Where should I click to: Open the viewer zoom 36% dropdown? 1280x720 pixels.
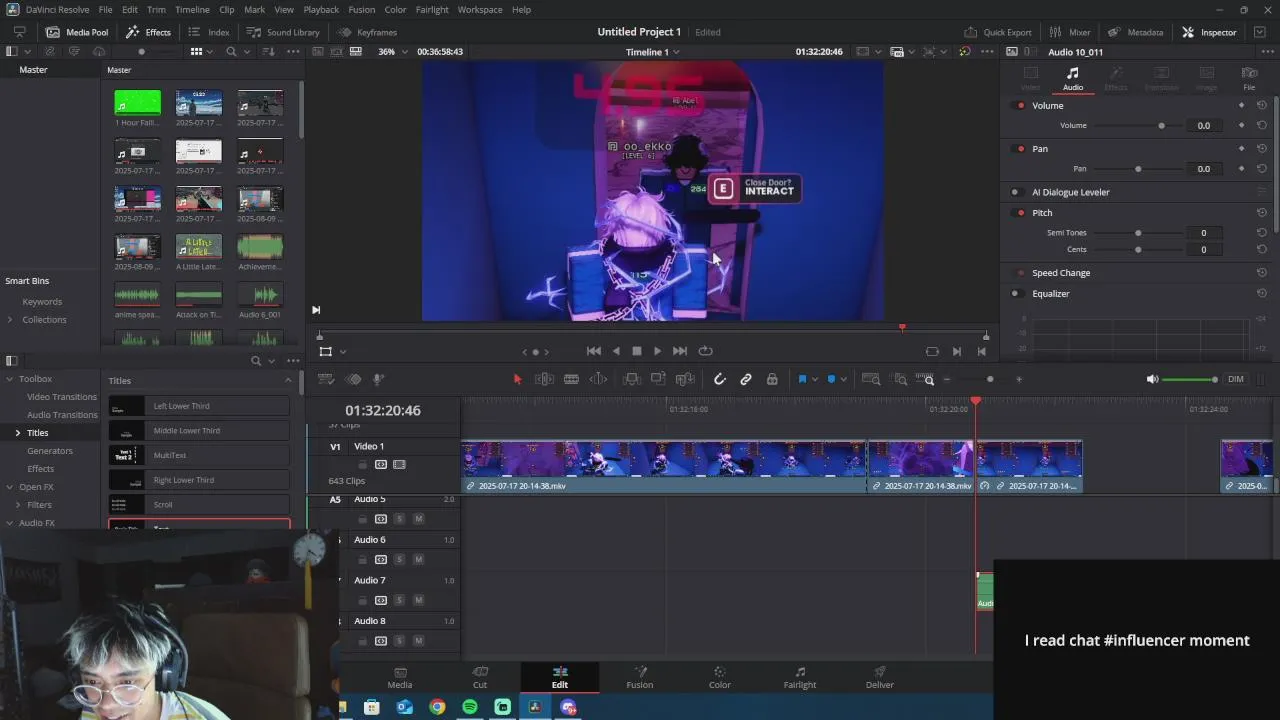pos(392,51)
